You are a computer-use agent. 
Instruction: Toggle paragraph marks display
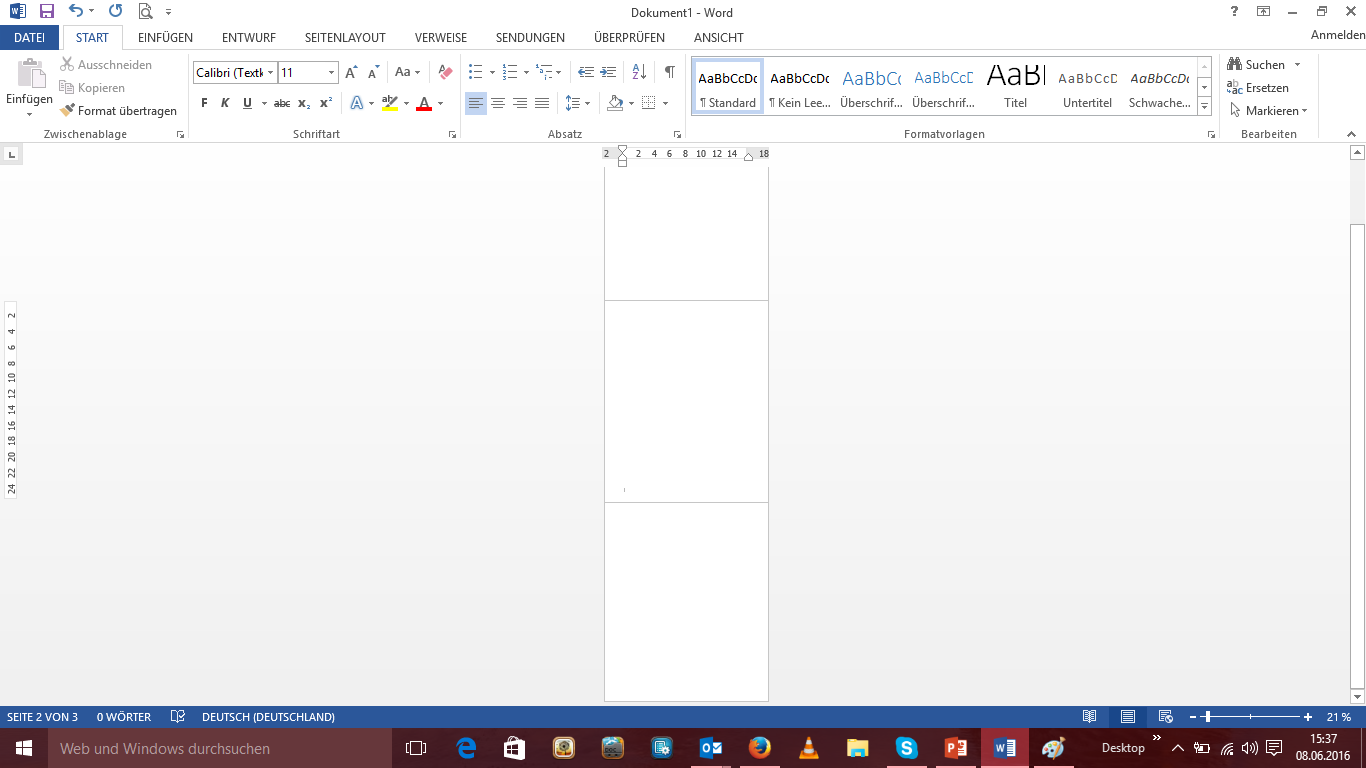tap(669, 73)
